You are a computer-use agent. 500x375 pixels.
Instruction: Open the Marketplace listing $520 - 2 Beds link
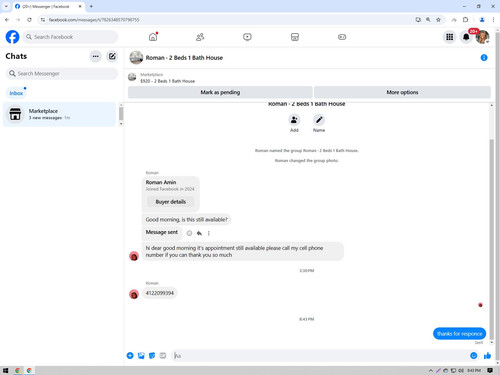tap(167, 81)
